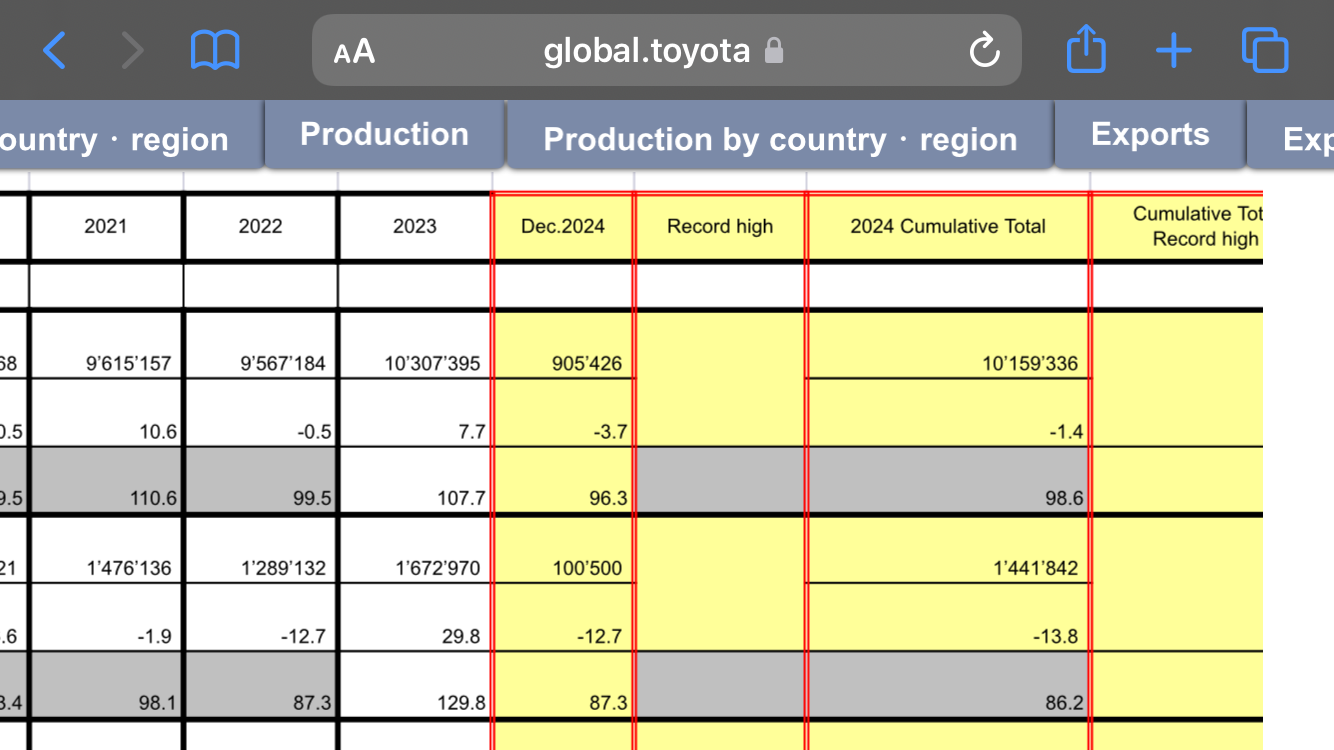This screenshot has width=1334, height=750.
Task: Click the -12.7 cell in the Dec.2024 column
Action: coord(563,618)
